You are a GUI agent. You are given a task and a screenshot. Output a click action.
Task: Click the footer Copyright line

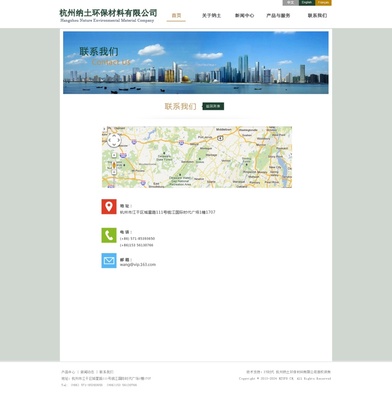point(285,379)
